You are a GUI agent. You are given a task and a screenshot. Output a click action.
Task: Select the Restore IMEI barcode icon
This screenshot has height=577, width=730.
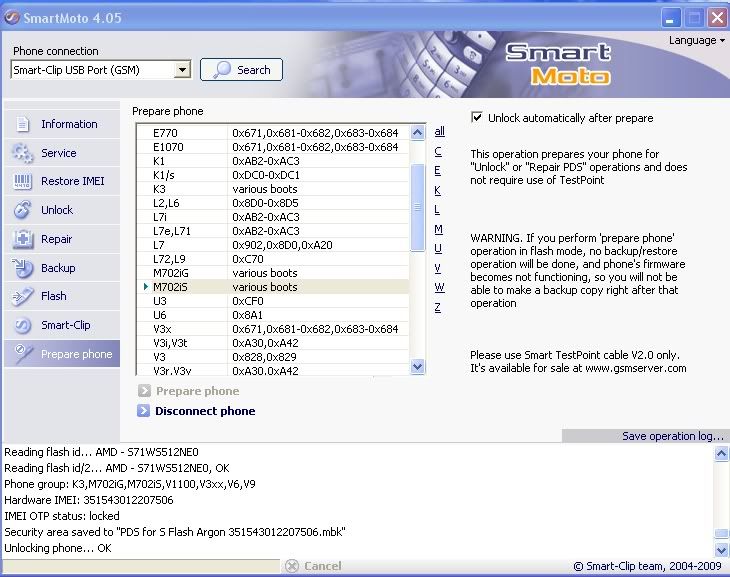pos(23,182)
